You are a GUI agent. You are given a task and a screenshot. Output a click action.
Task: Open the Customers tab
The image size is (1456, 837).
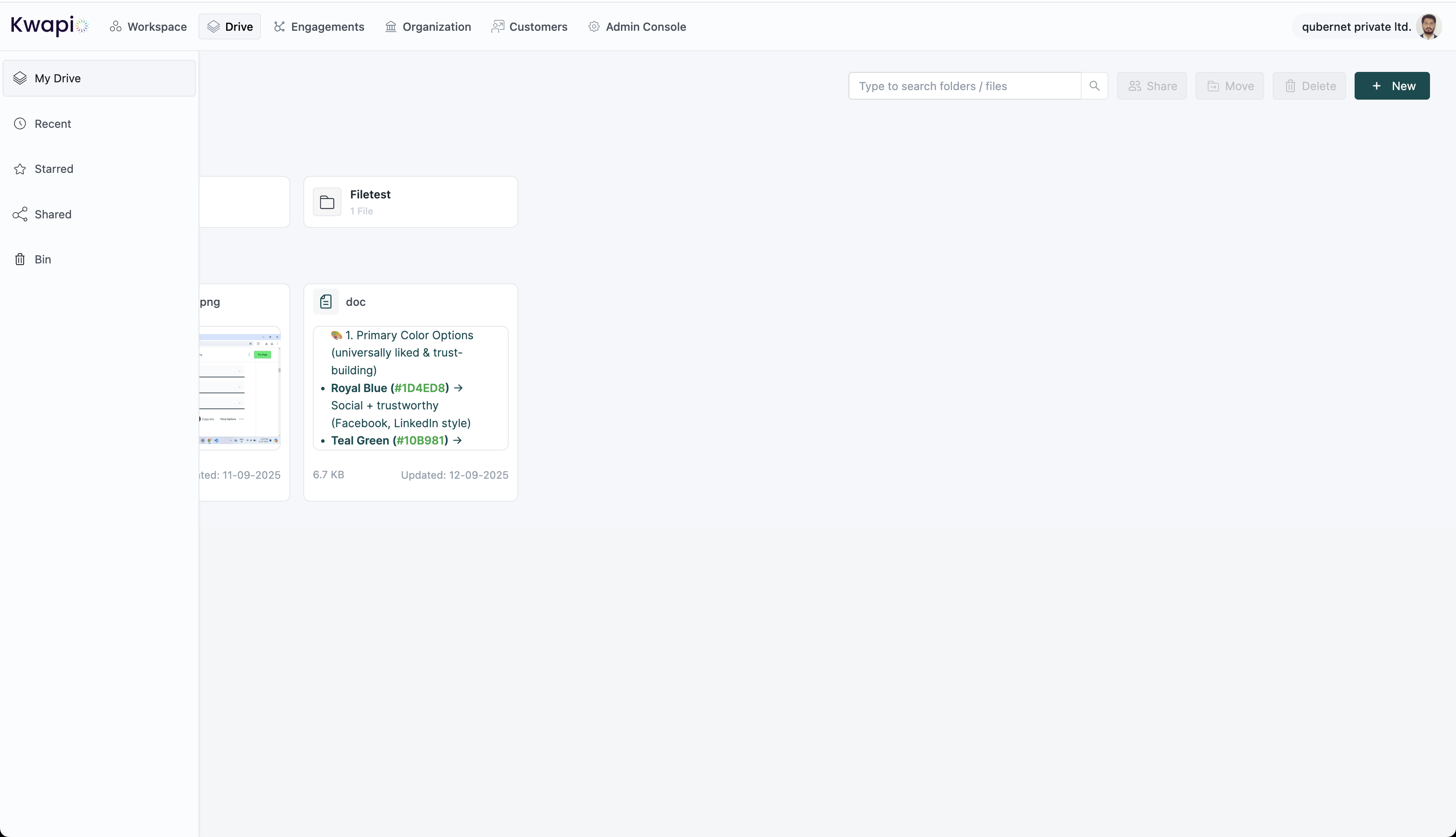(529, 26)
